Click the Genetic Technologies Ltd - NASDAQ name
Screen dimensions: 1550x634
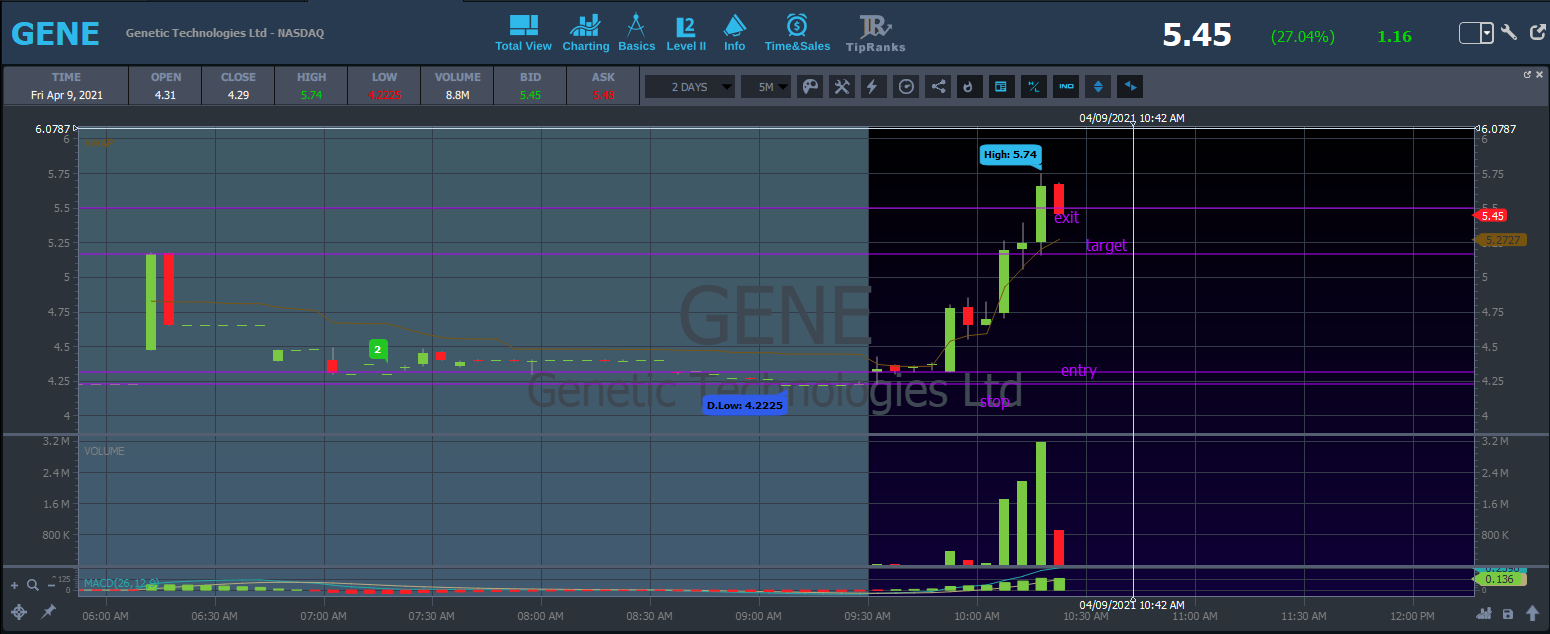pos(225,33)
